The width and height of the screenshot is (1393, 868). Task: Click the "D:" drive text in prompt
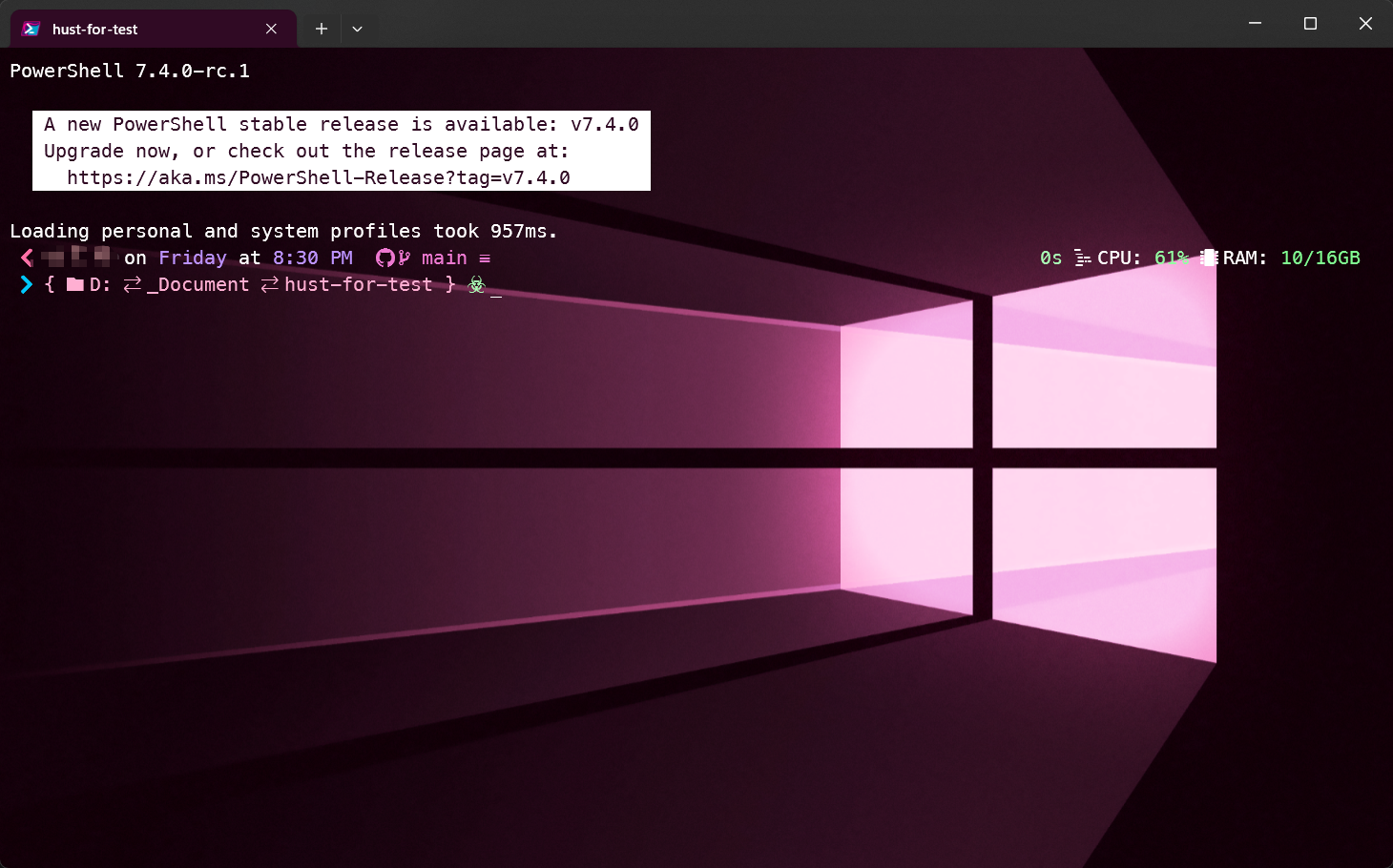tap(100, 284)
